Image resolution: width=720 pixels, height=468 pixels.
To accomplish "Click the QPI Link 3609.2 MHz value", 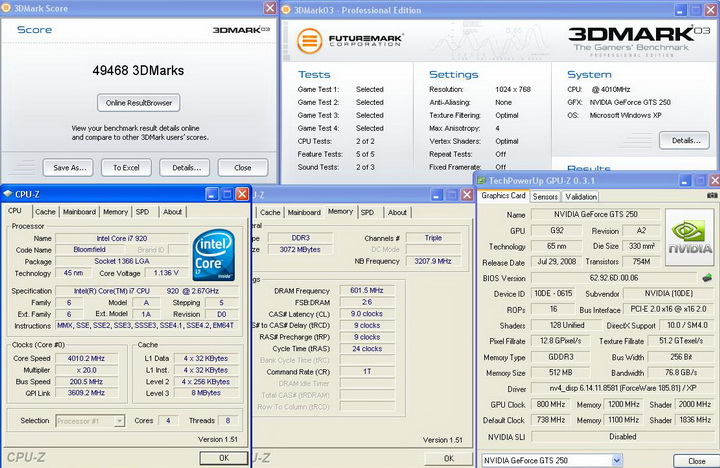I will pos(86,393).
